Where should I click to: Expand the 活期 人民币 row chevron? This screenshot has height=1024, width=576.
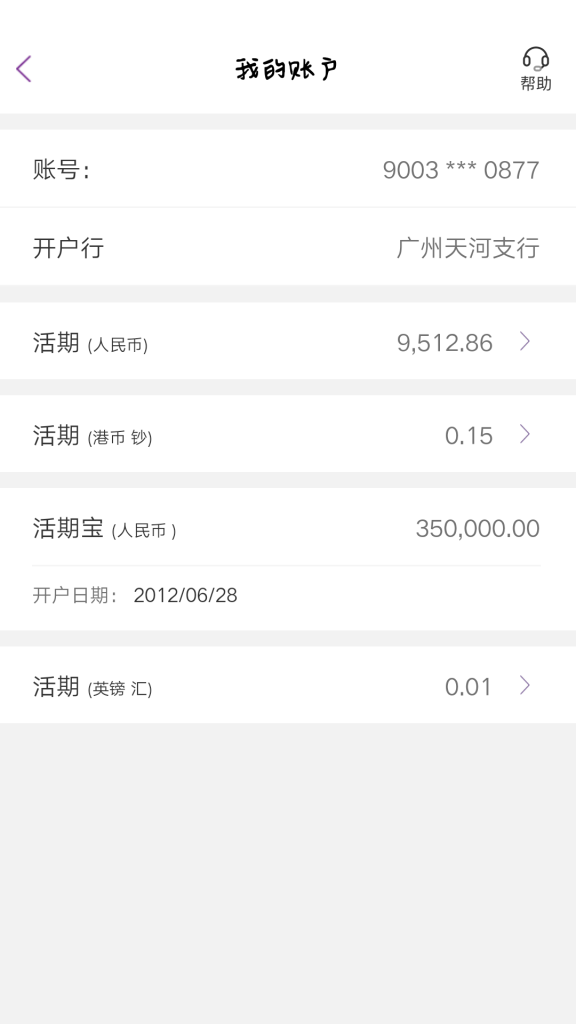tap(524, 341)
